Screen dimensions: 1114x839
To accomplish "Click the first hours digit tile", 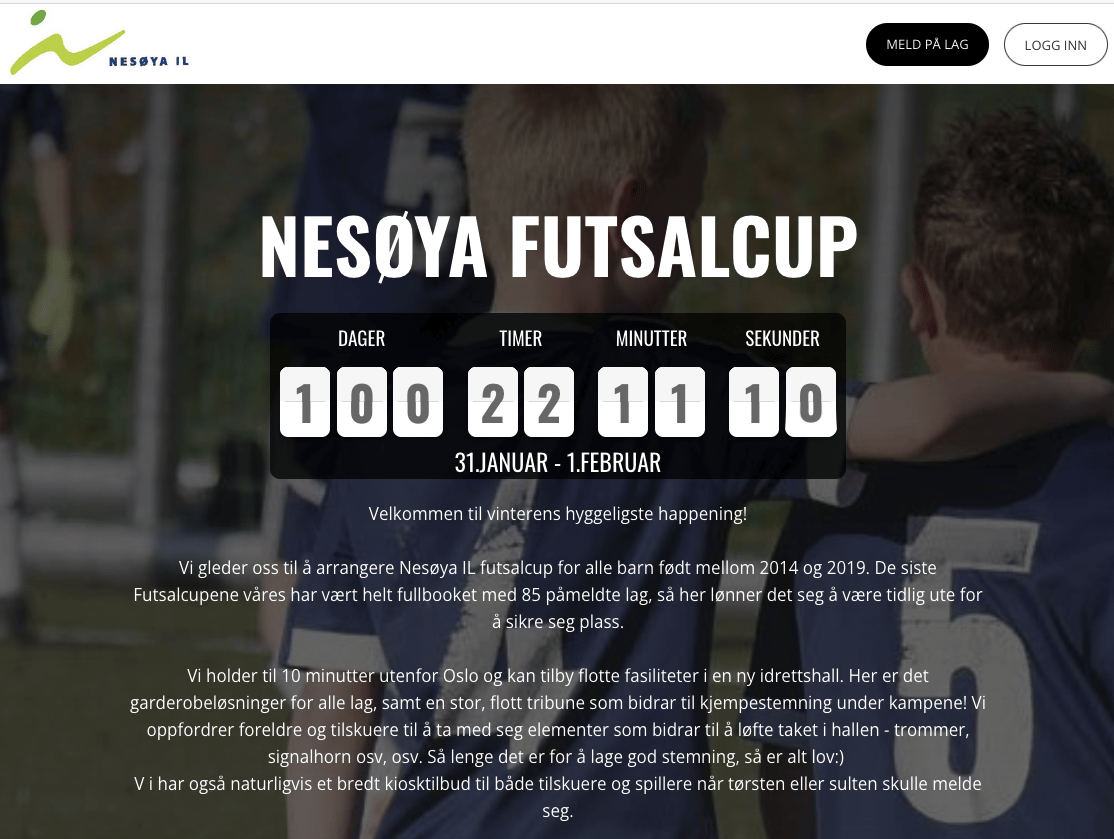I will (x=492, y=402).
